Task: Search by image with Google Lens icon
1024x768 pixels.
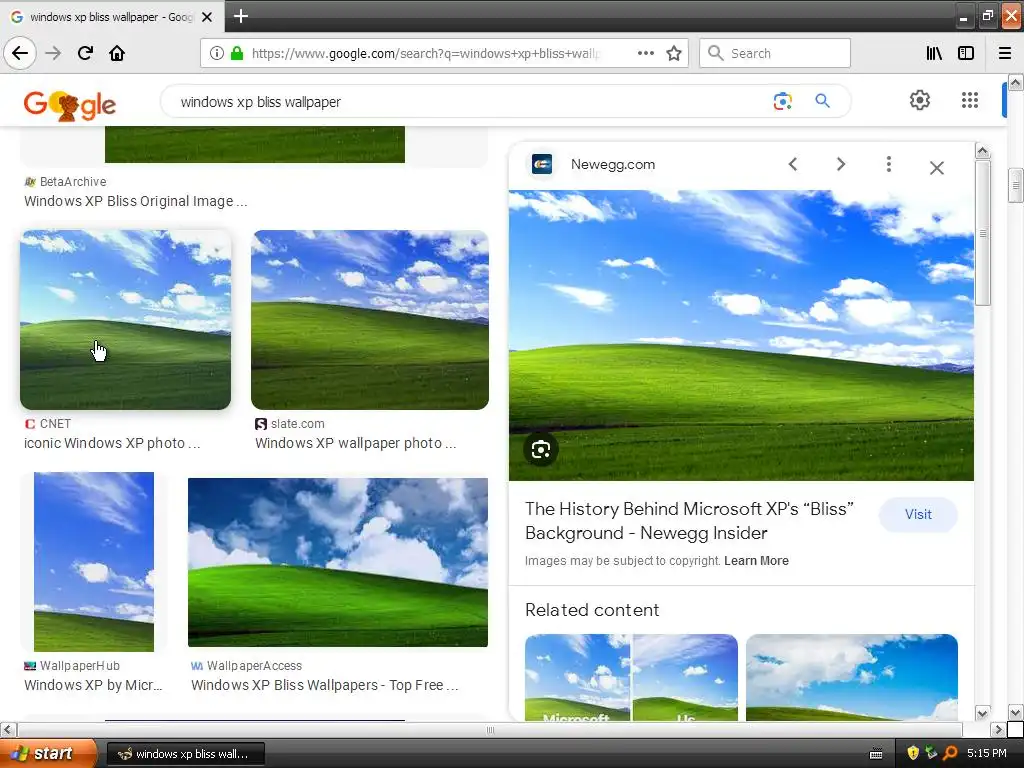Action: [782, 101]
